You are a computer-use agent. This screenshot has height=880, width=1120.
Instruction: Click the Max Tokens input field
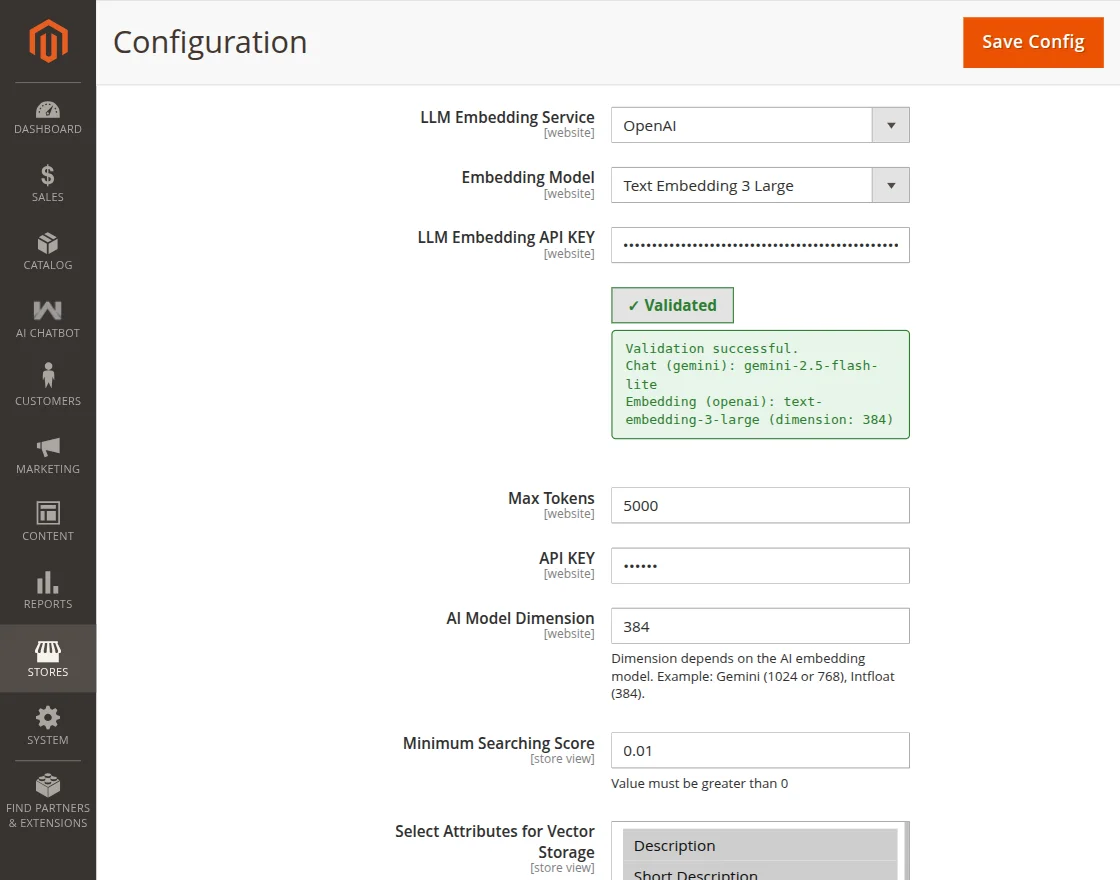click(760, 506)
